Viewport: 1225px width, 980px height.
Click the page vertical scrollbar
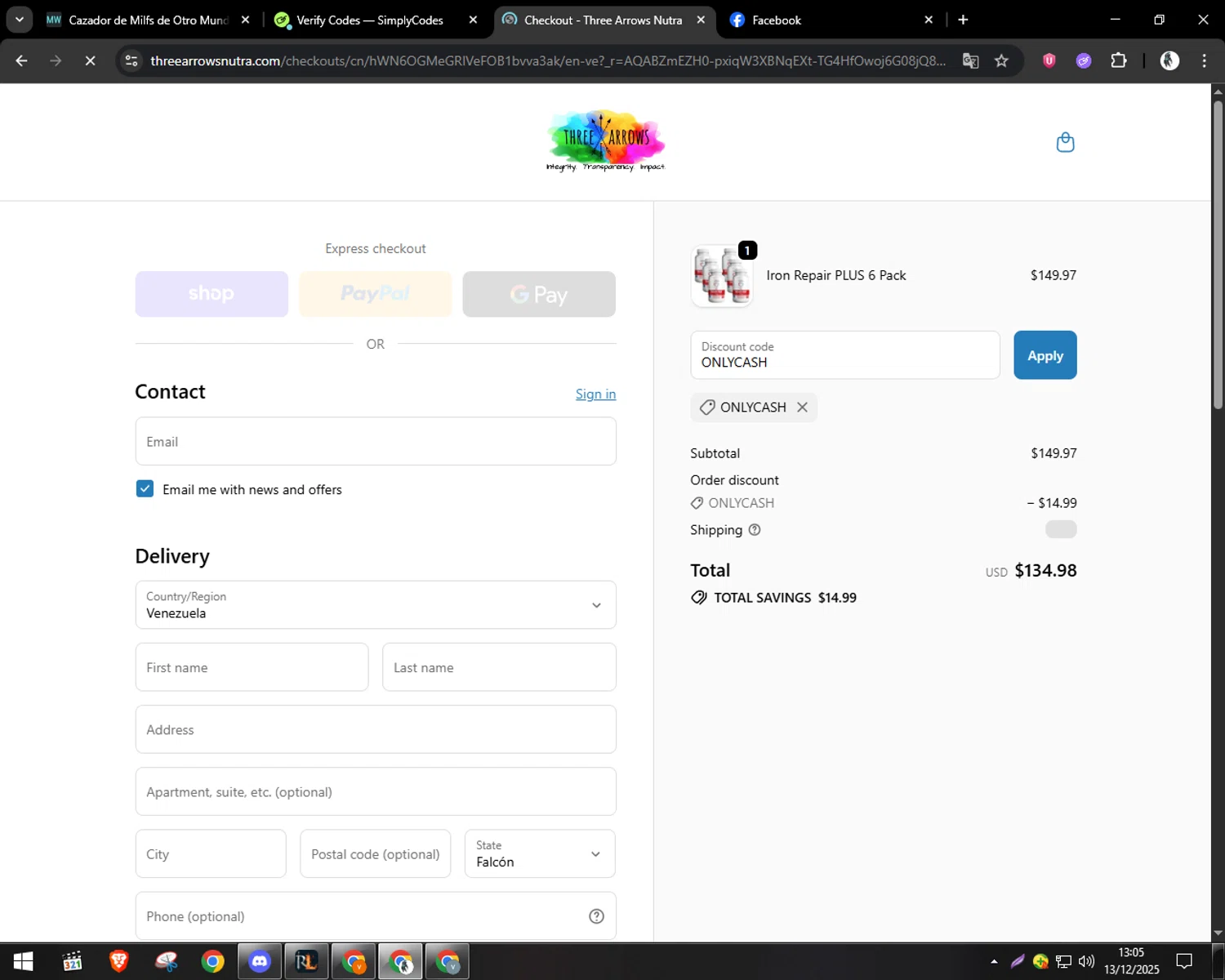[1218, 253]
